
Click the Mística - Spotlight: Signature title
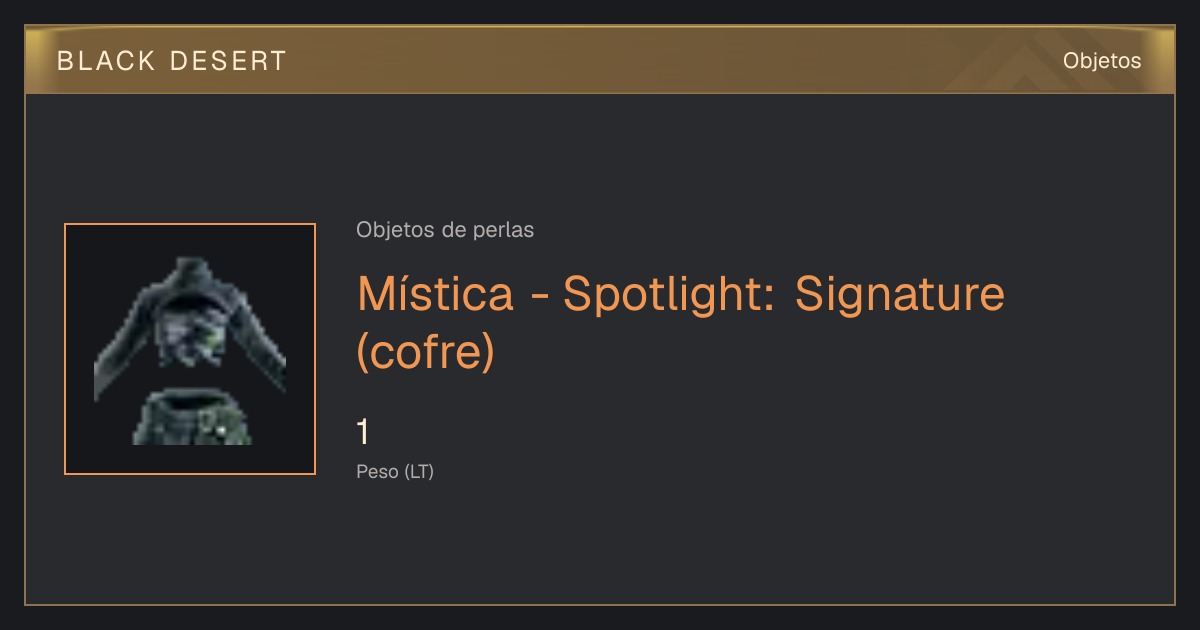coord(680,322)
